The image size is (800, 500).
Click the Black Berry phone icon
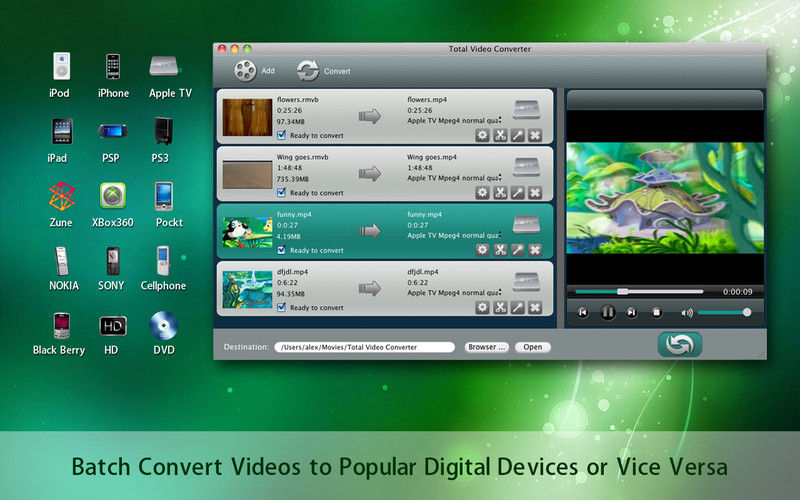[x=61, y=326]
